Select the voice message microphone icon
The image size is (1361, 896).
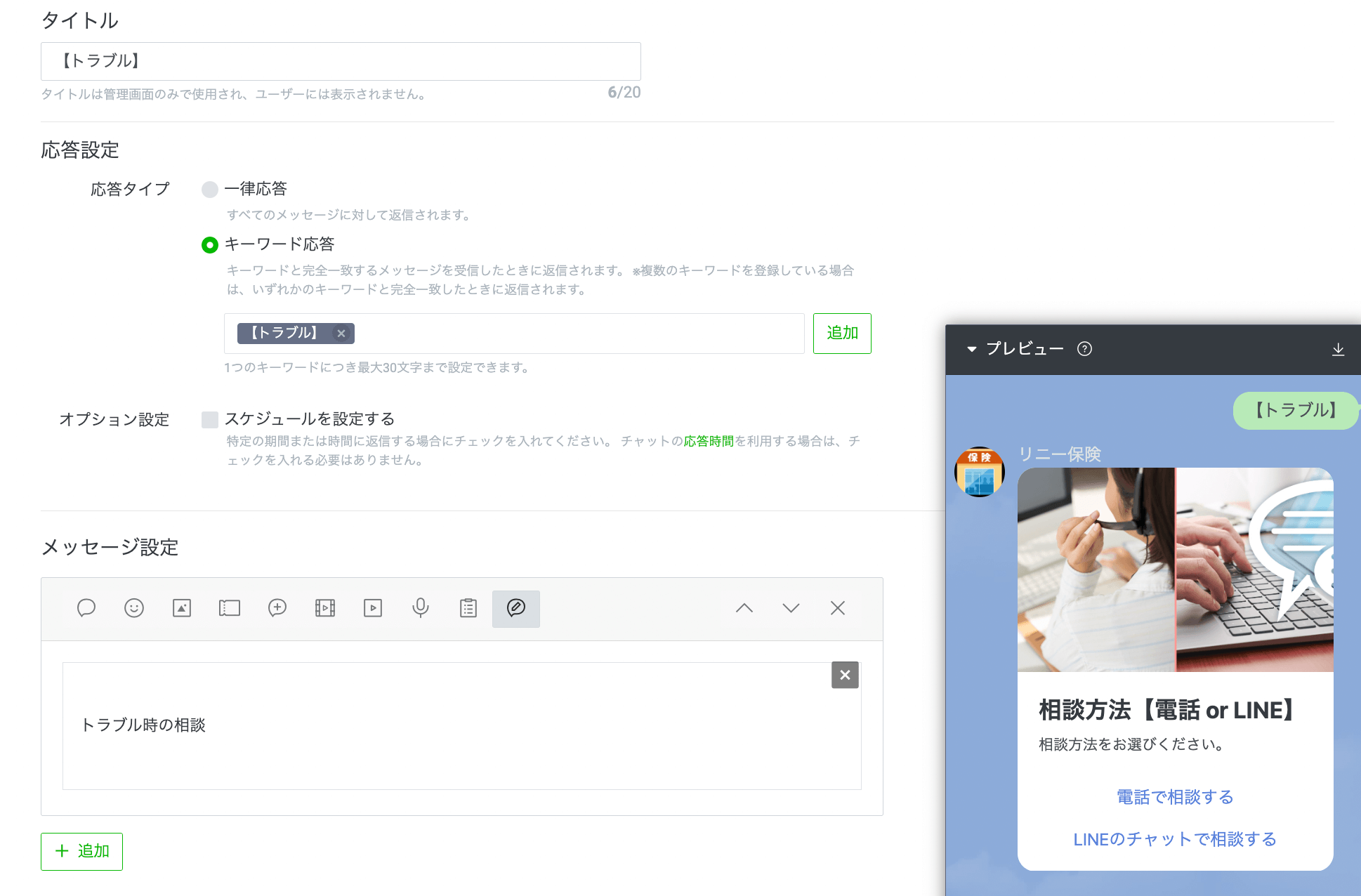pos(421,608)
